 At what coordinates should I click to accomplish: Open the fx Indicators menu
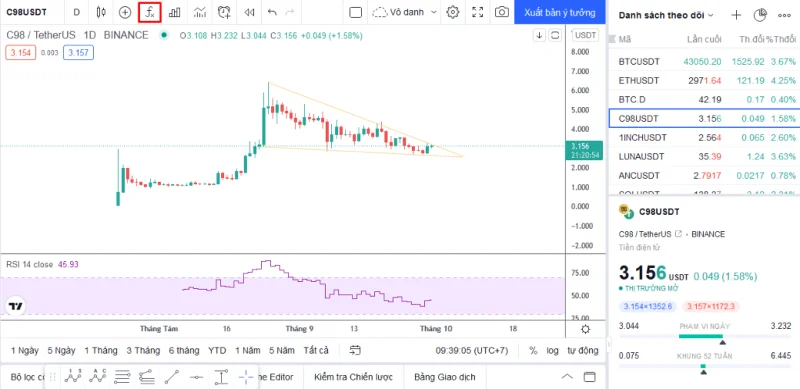(150, 12)
